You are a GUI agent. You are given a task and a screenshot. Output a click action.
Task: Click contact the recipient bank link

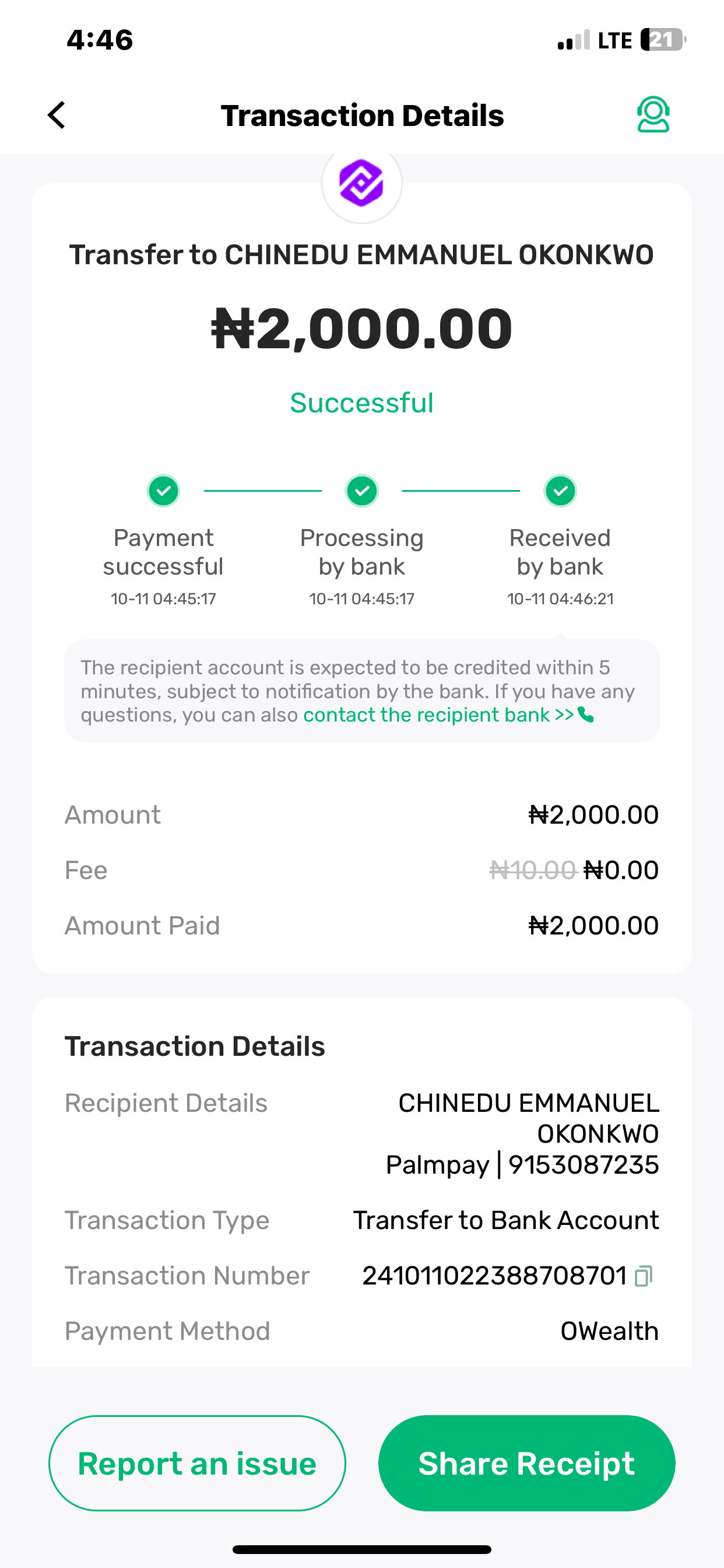click(438, 715)
